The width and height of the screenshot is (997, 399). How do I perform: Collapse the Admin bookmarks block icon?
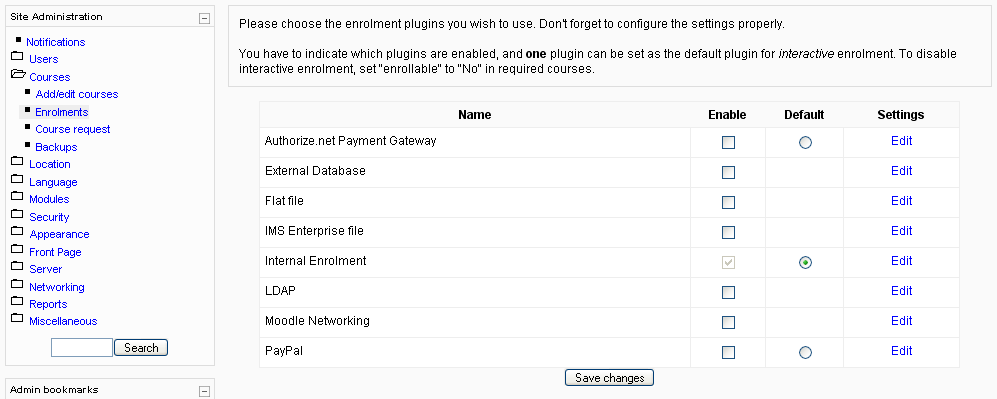click(204, 391)
